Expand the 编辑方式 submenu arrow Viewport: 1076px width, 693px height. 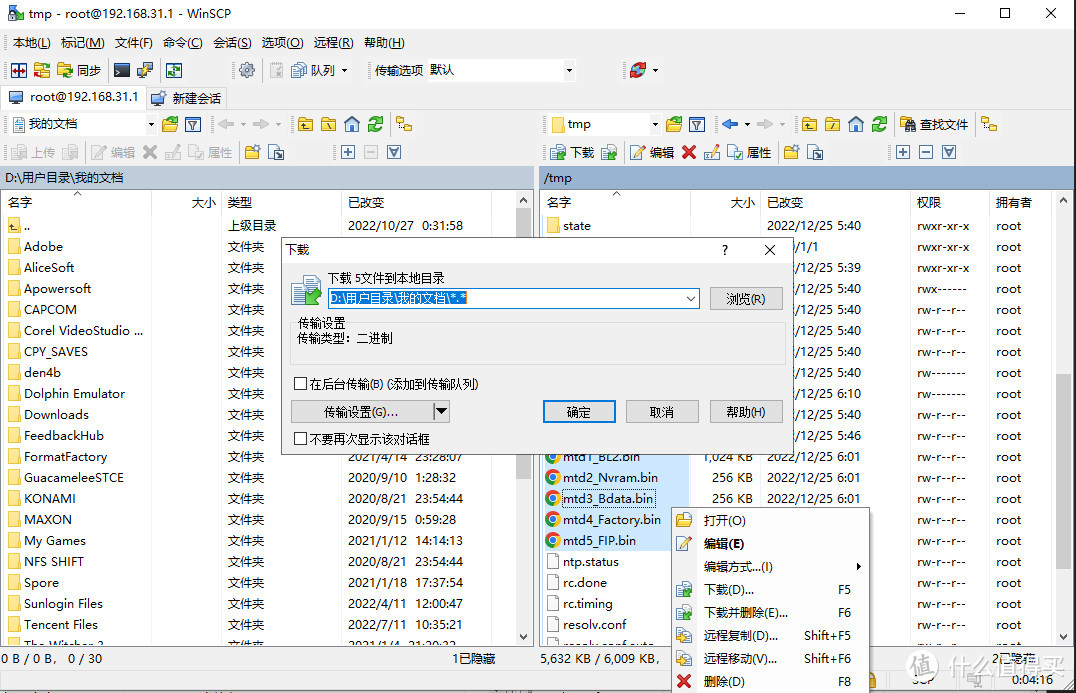point(858,567)
